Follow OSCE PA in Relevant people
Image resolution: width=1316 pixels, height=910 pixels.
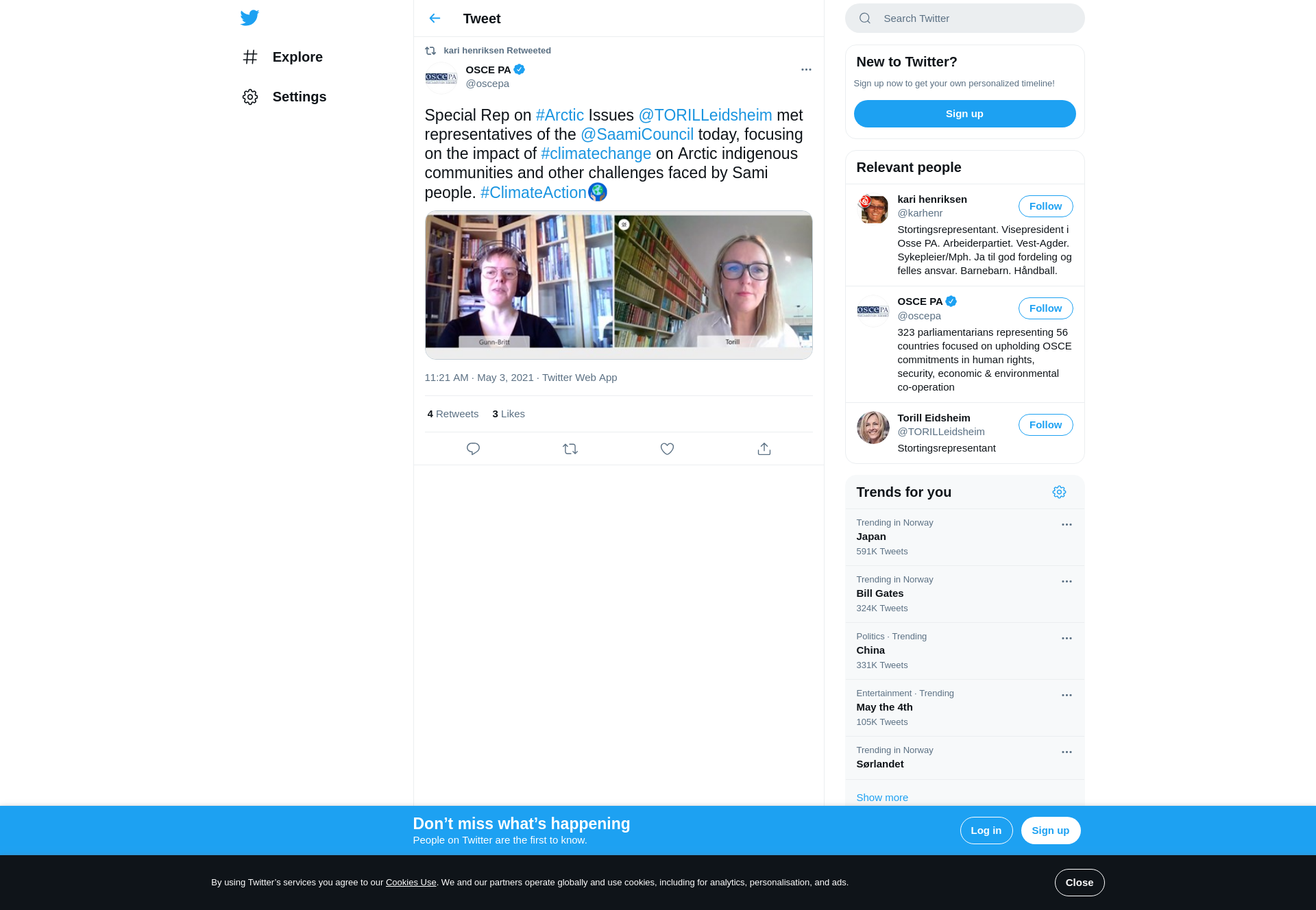click(x=1045, y=308)
